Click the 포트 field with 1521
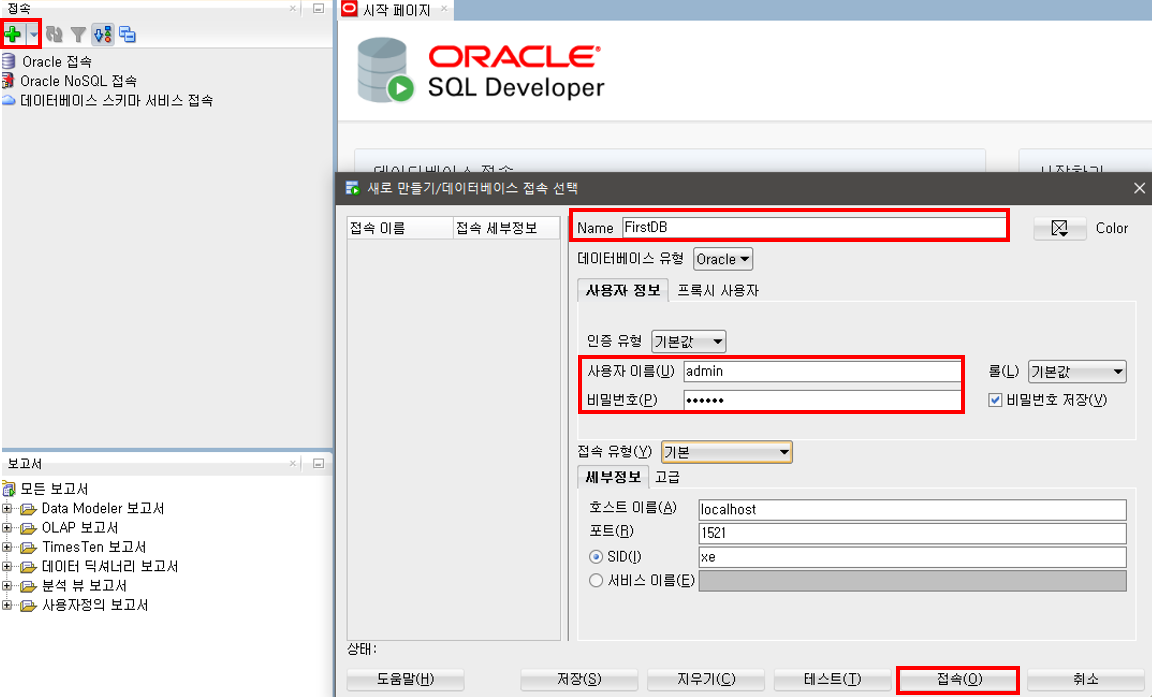 [912, 533]
